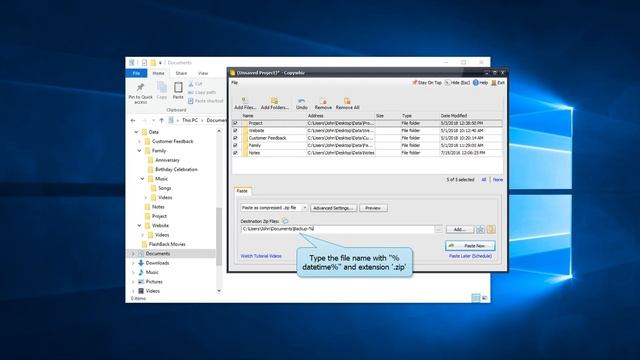This screenshot has width=640, height=360.
Task: Click Copy icon in Explorer ribbon
Action: (162, 91)
